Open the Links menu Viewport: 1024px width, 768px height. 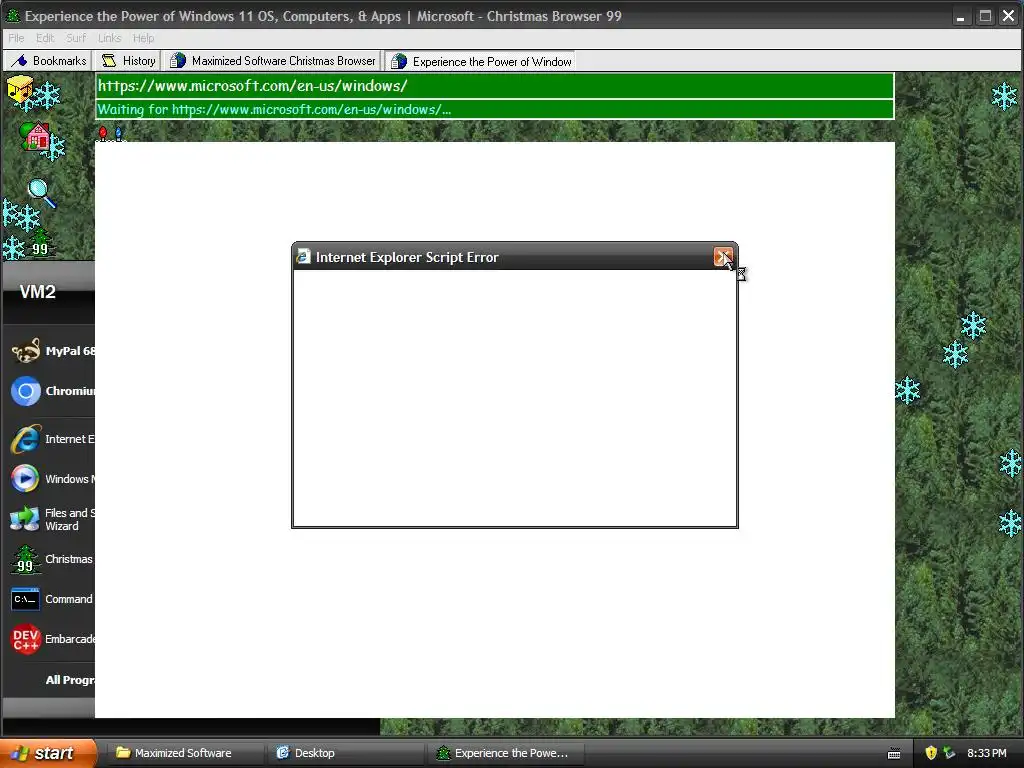point(110,38)
